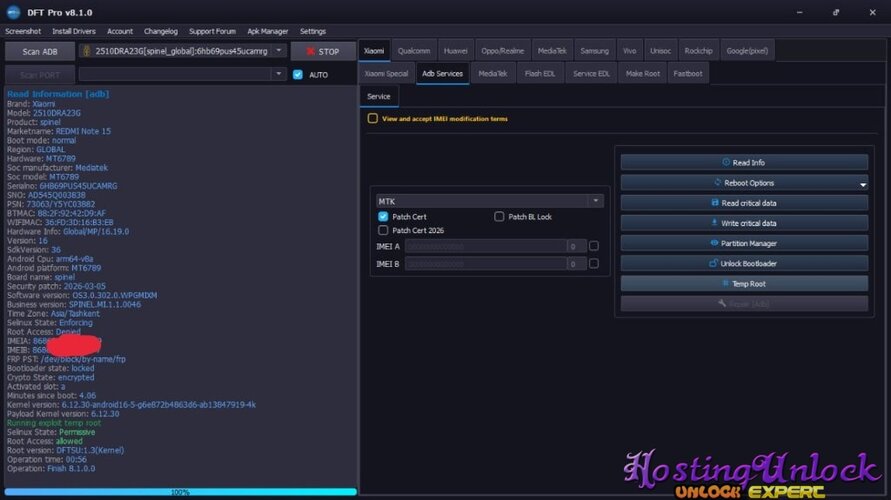
Task: Switch to the Huawei tab
Action: (455, 51)
